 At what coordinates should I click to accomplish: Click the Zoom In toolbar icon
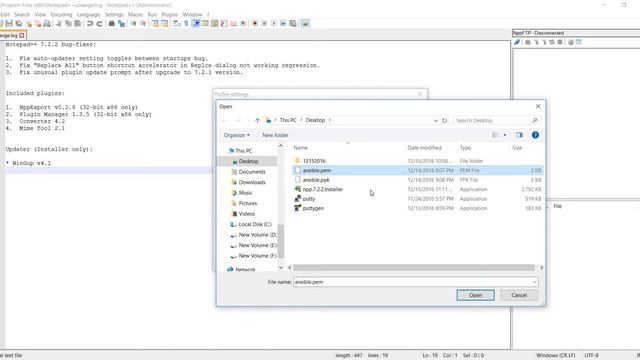tap(133, 24)
